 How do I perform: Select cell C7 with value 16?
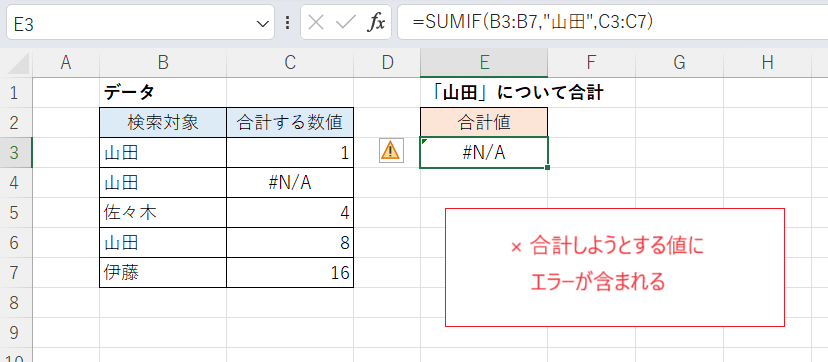click(290, 273)
